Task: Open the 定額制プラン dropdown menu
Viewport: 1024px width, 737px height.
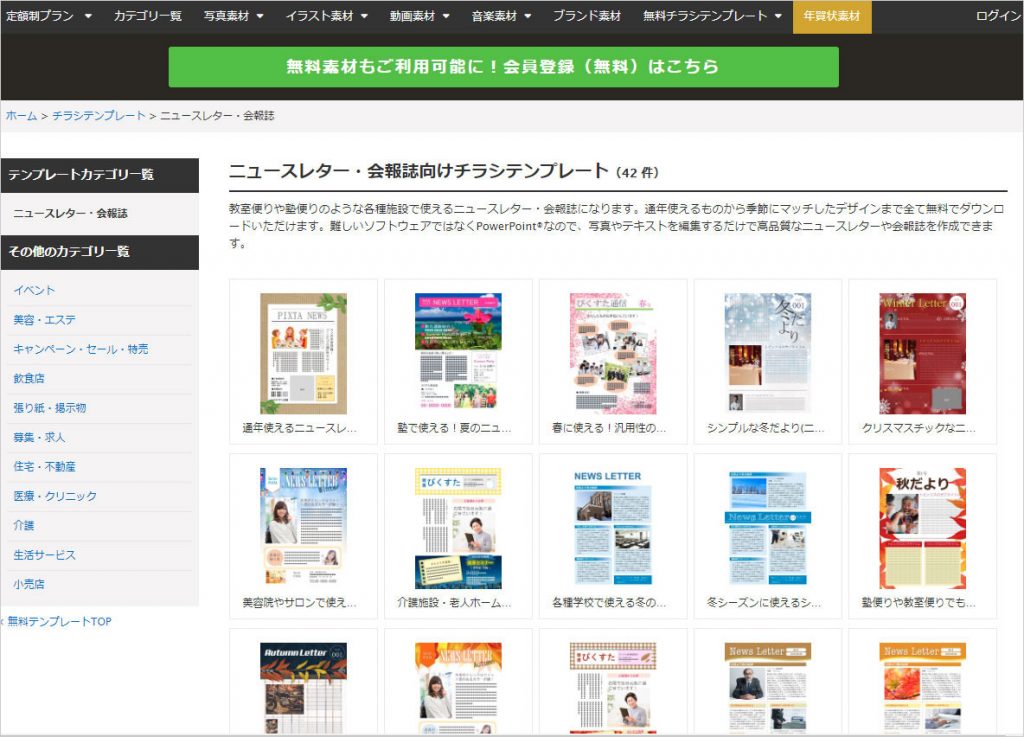Action: click(x=48, y=16)
